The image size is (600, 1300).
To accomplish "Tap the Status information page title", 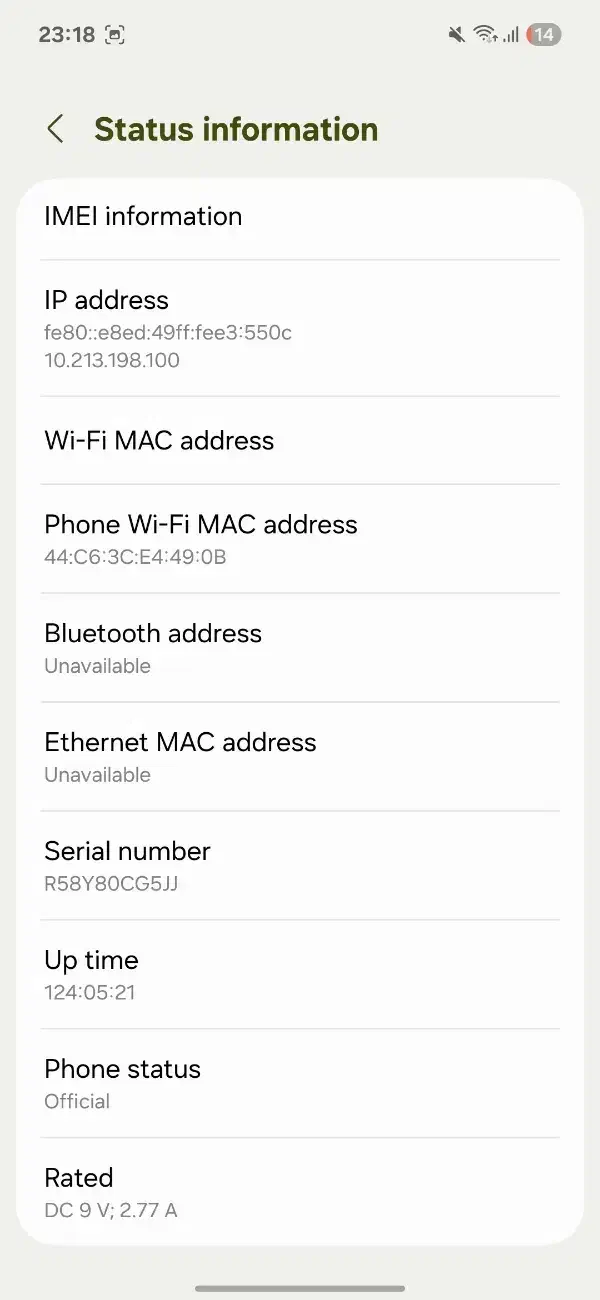I will [236, 129].
